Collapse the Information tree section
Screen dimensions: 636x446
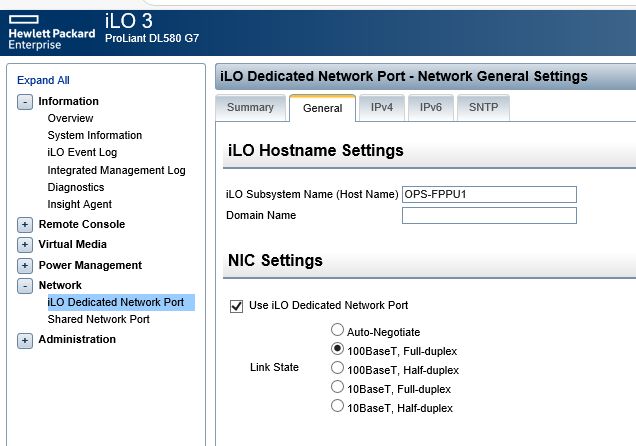click(x=25, y=101)
